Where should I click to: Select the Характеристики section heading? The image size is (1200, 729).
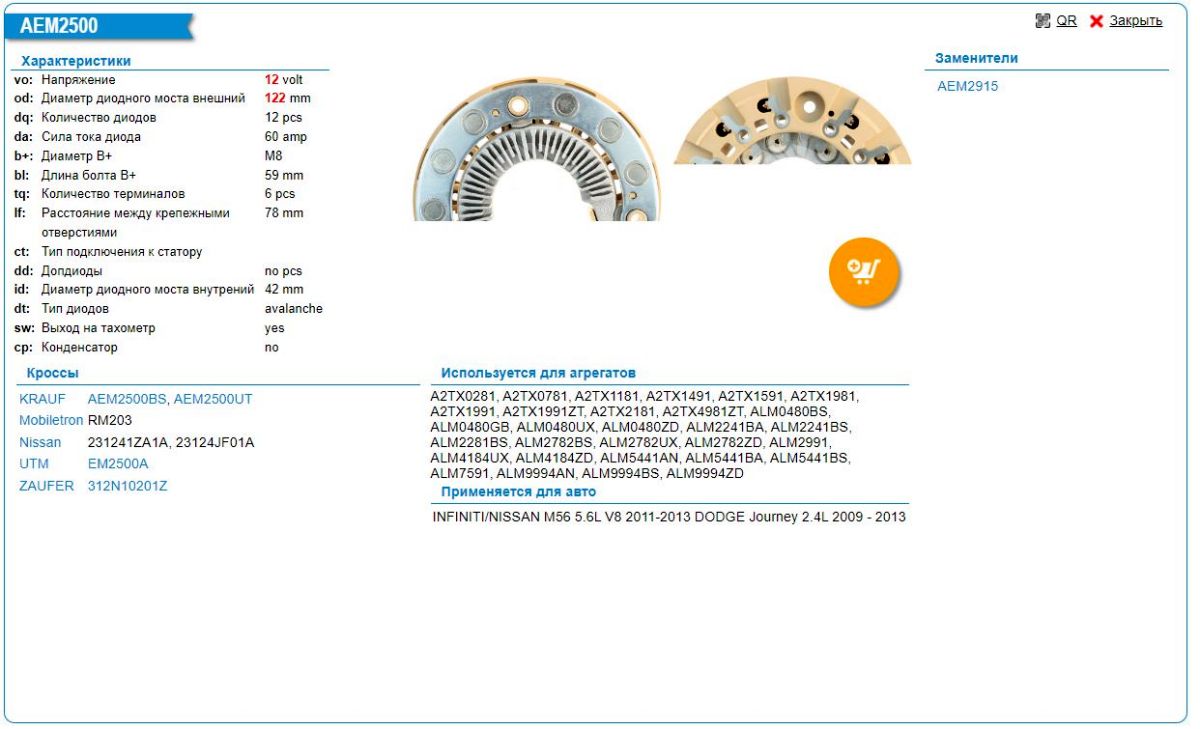[76, 61]
